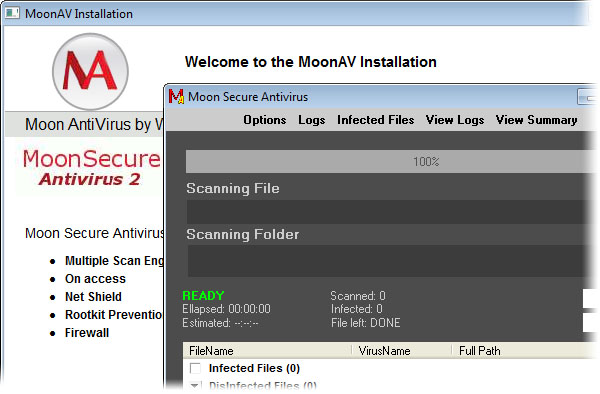
Task: Click the Moon AntiVirus by header text
Action: (94, 125)
